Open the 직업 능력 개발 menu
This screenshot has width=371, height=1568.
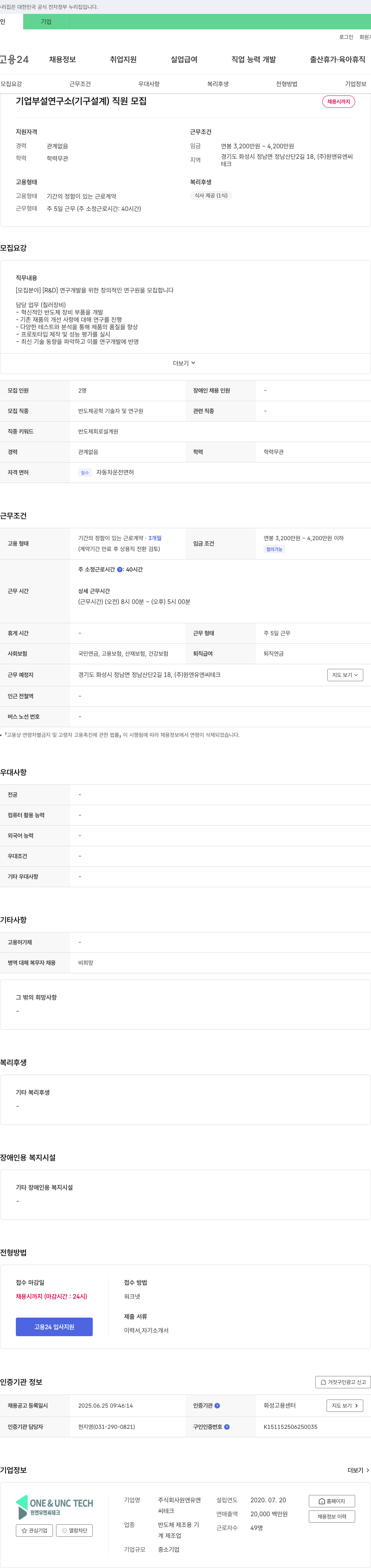[x=254, y=60]
